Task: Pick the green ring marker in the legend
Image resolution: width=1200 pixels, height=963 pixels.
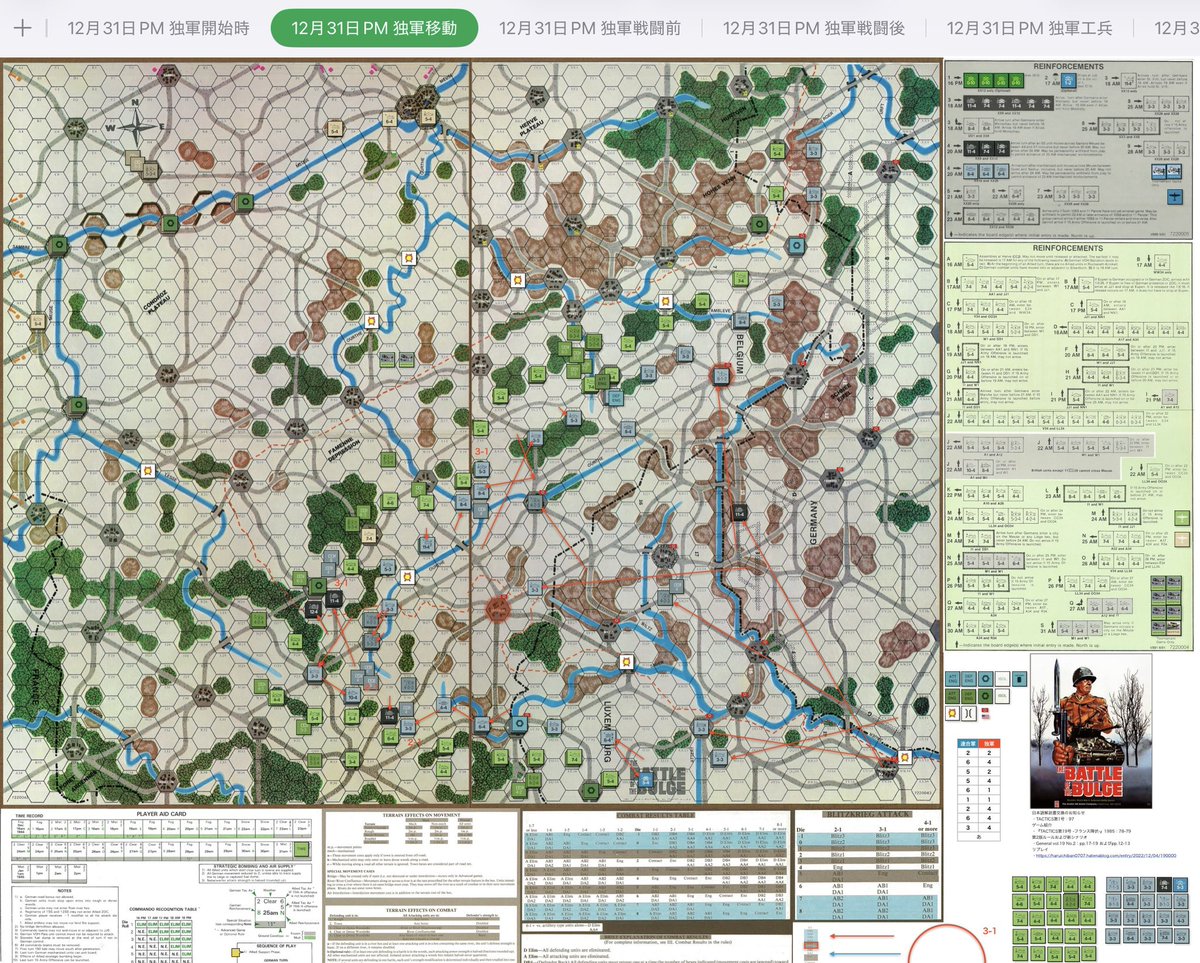Action: [986, 696]
